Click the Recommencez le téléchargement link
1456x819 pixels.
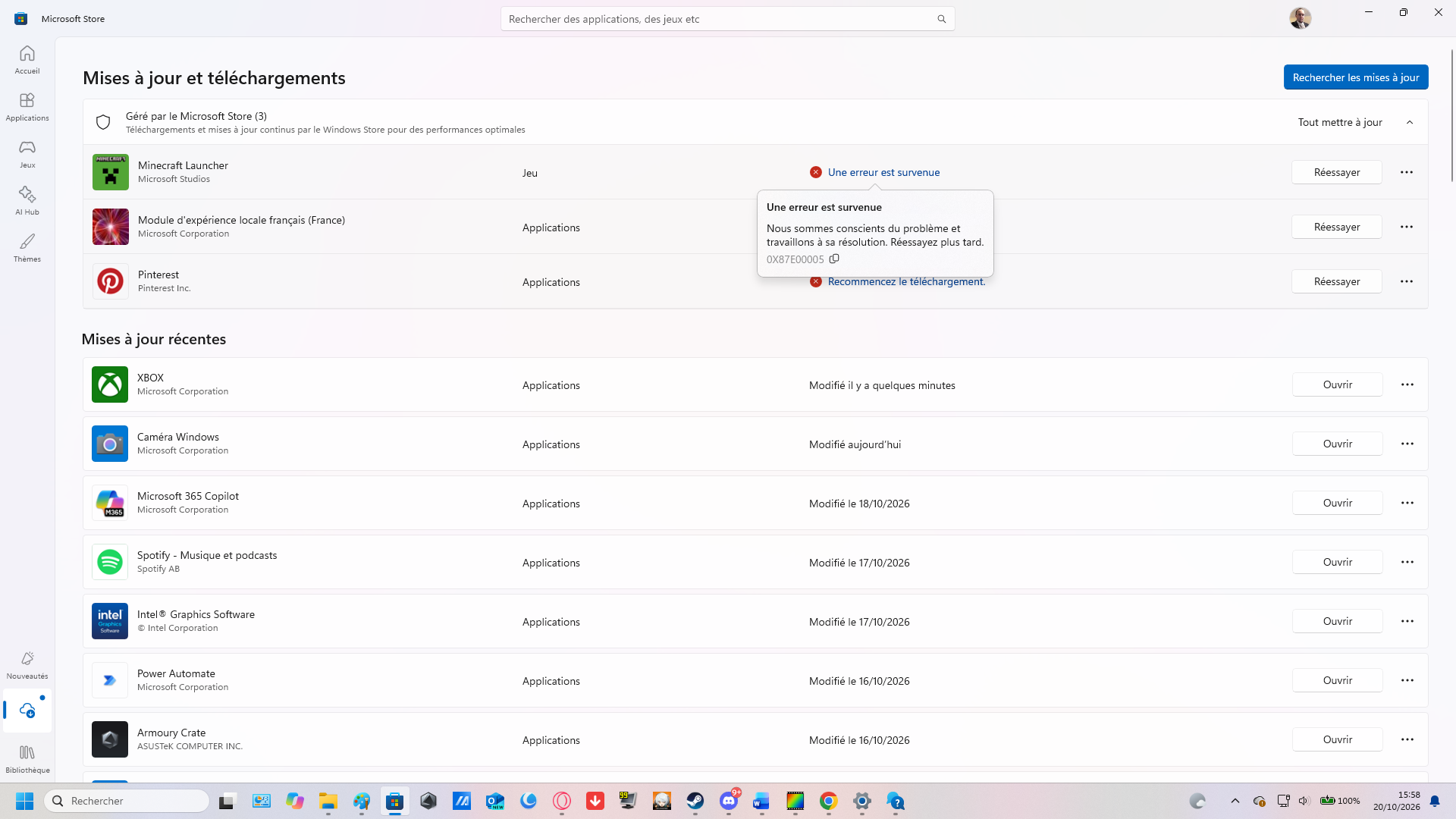[x=906, y=281]
